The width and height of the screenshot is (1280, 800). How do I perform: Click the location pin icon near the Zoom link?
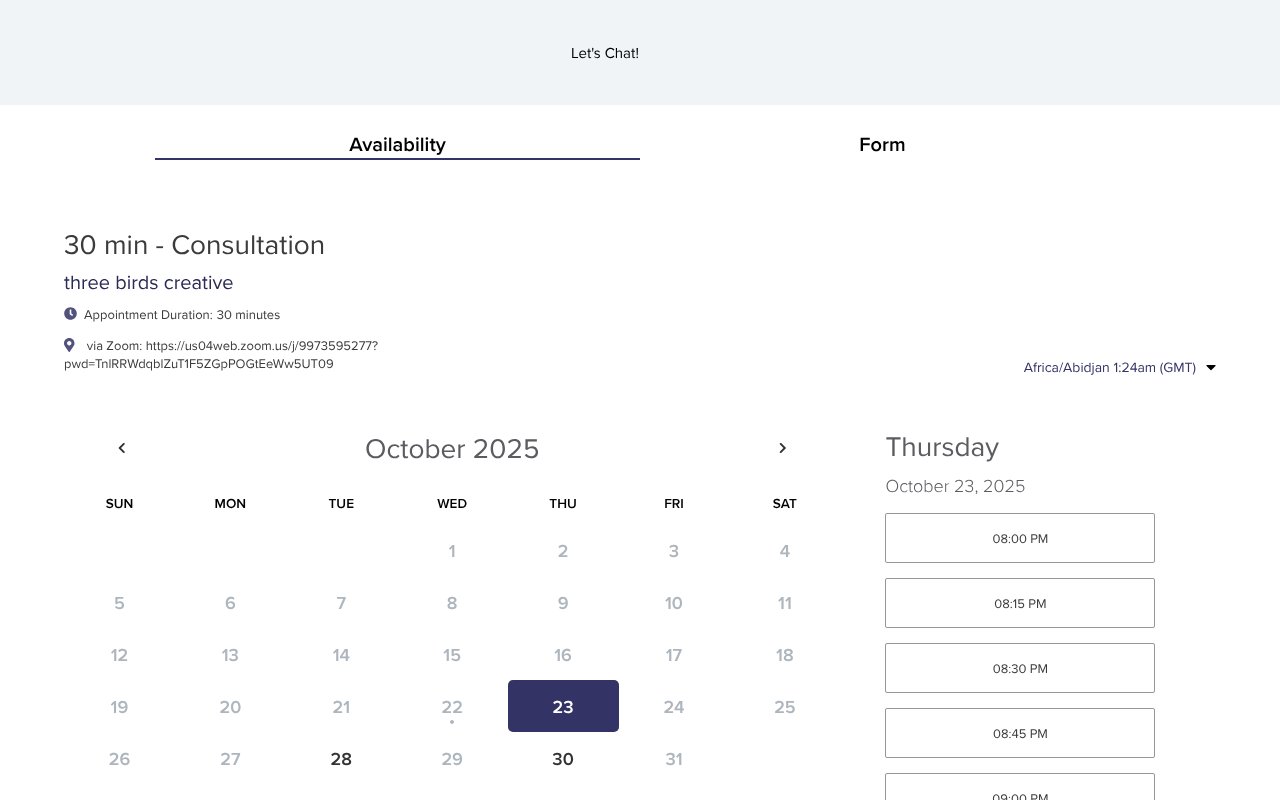coord(69,344)
